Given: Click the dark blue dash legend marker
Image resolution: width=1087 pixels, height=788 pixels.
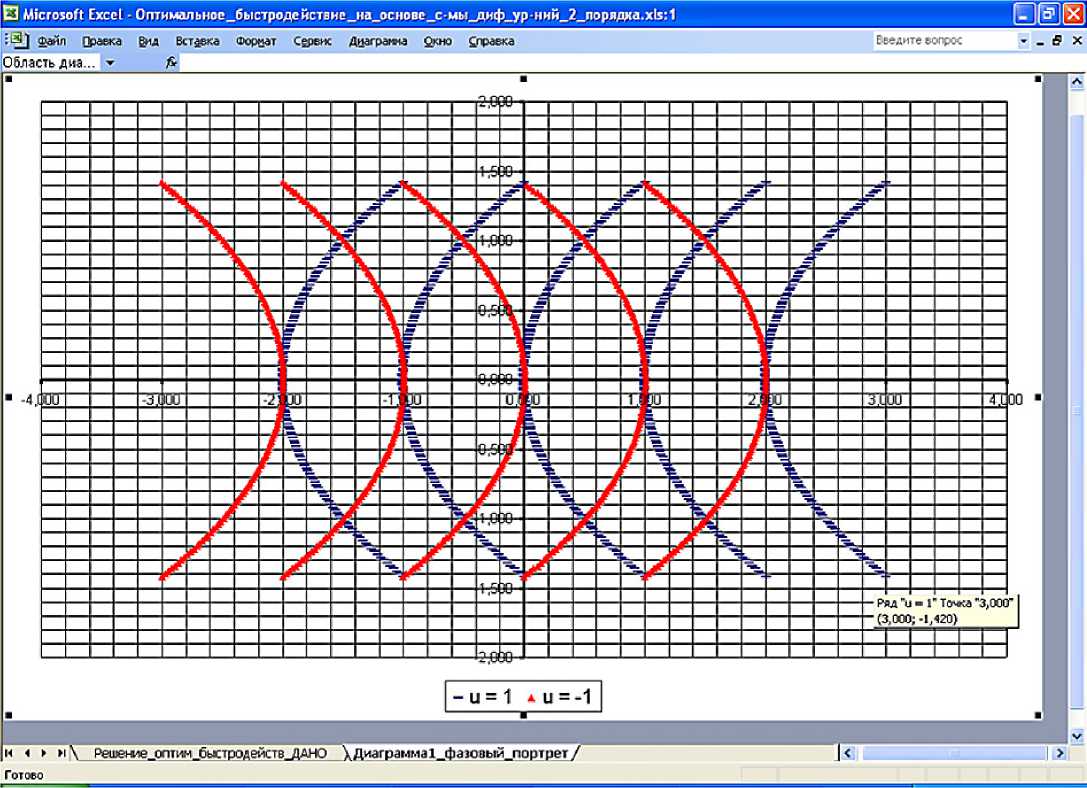Looking at the screenshot, I should click(x=458, y=697).
